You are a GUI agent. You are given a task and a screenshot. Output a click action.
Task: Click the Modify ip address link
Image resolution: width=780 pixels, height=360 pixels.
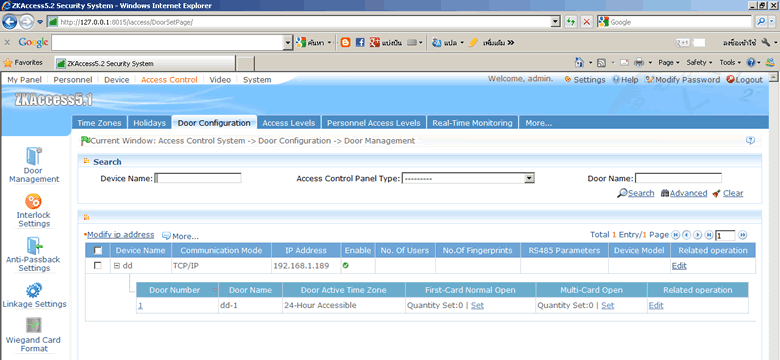coord(120,235)
